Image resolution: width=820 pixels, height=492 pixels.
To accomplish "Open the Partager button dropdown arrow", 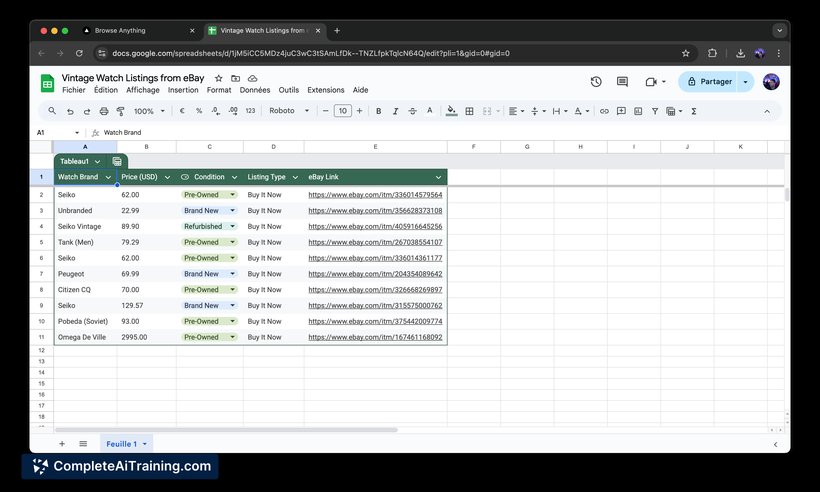I will [x=745, y=82].
